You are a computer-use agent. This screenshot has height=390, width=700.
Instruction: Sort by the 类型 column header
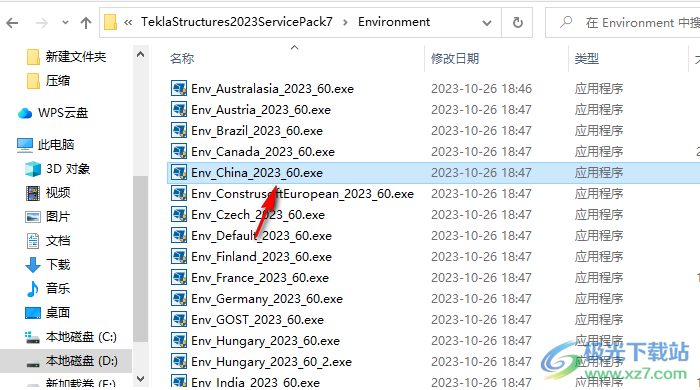click(587, 58)
